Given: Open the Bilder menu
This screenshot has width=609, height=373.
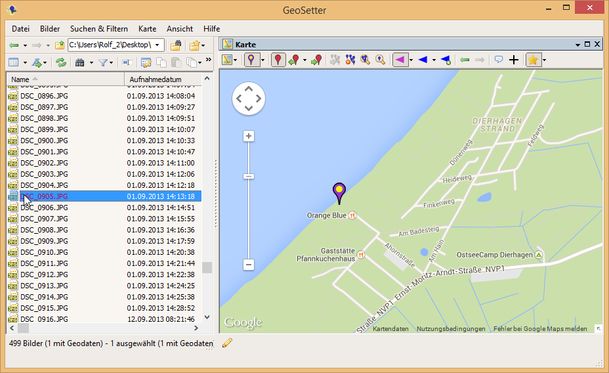Looking at the screenshot, I should pyautogui.click(x=50, y=29).
